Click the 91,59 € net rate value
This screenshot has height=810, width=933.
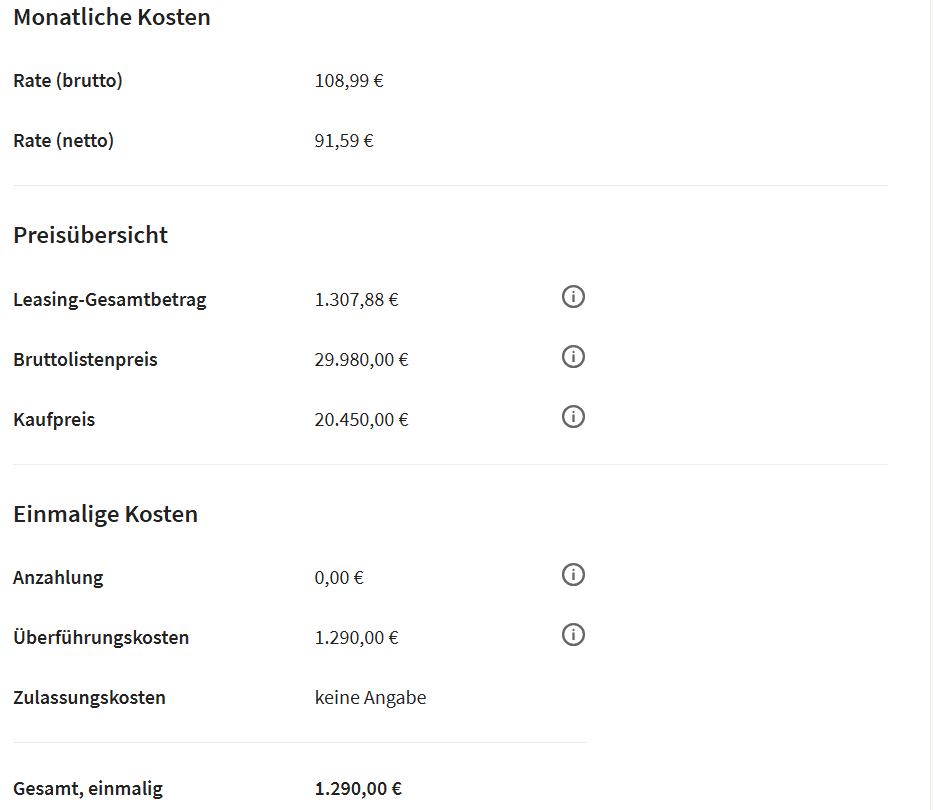pos(344,141)
